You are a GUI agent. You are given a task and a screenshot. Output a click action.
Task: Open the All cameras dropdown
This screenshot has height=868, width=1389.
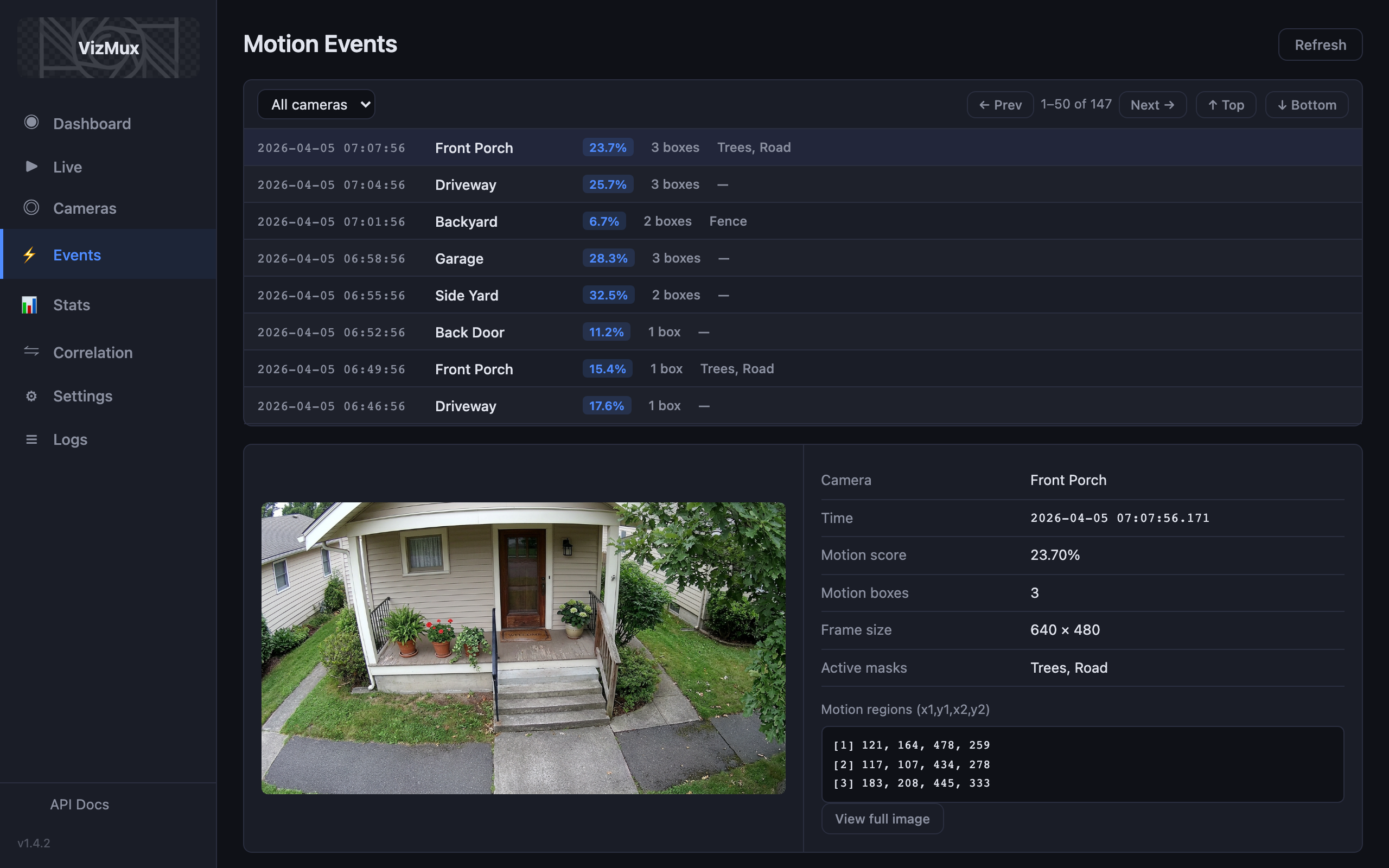click(x=316, y=104)
